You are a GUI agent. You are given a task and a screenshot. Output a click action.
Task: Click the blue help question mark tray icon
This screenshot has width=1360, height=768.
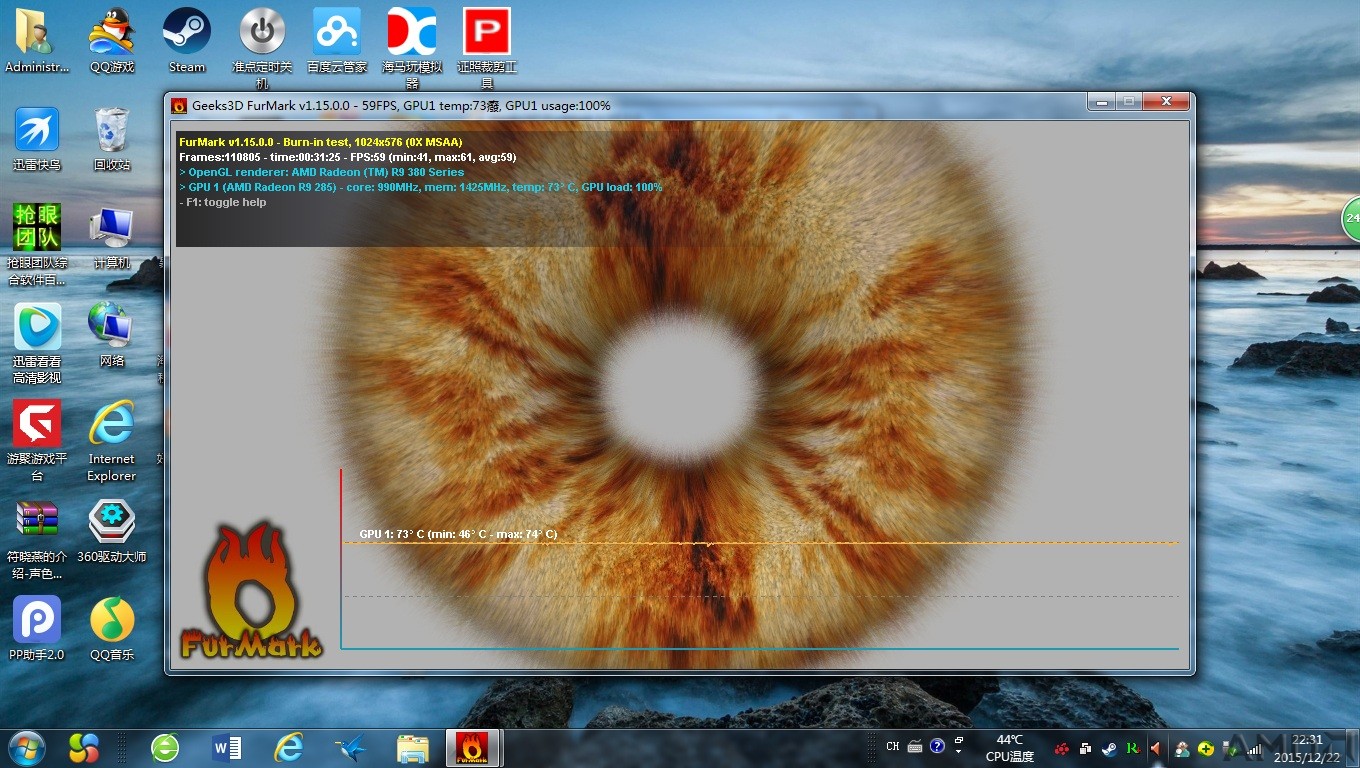tap(937, 746)
